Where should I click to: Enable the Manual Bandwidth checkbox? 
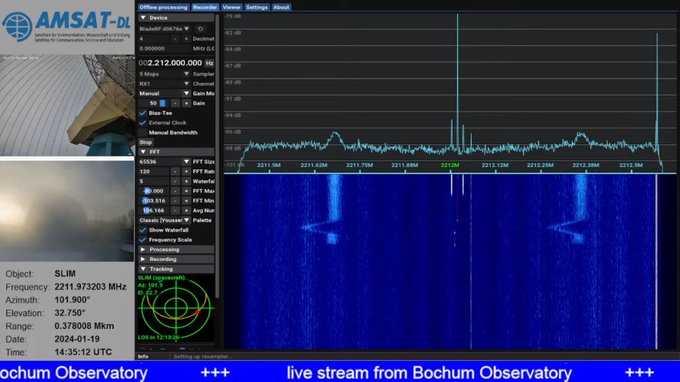click(143, 133)
